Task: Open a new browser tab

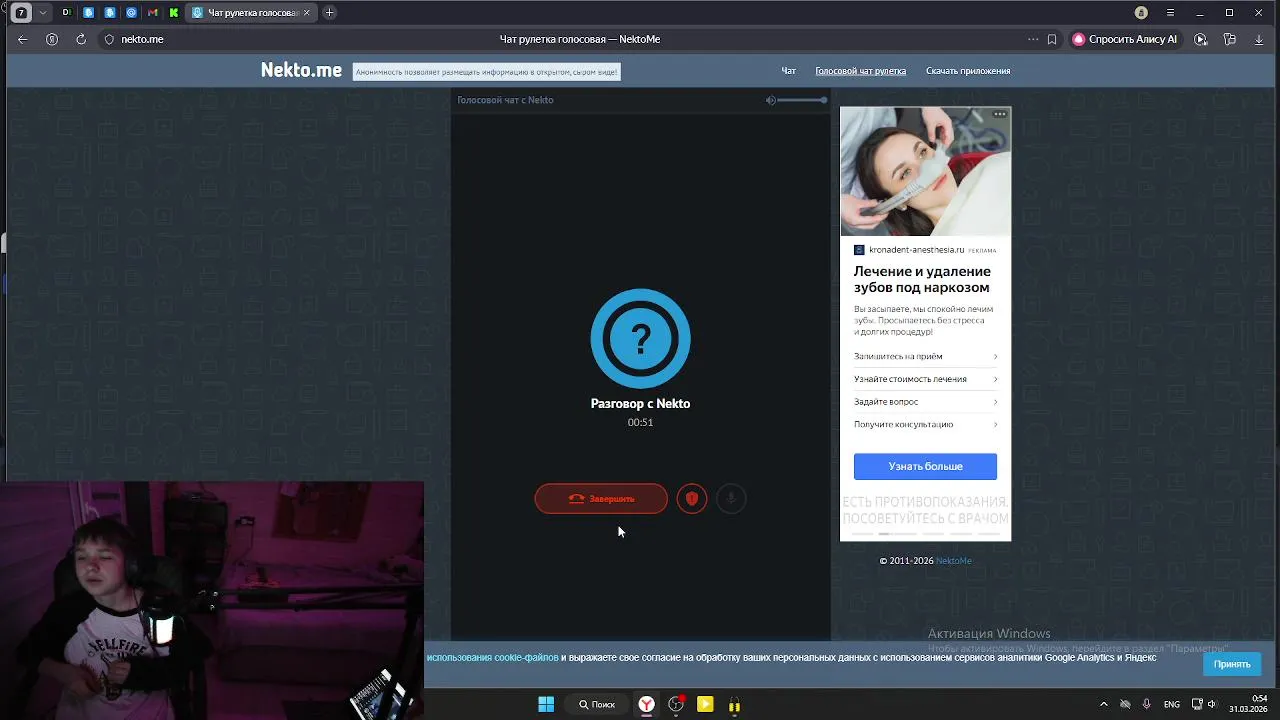Action: [329, 13]
